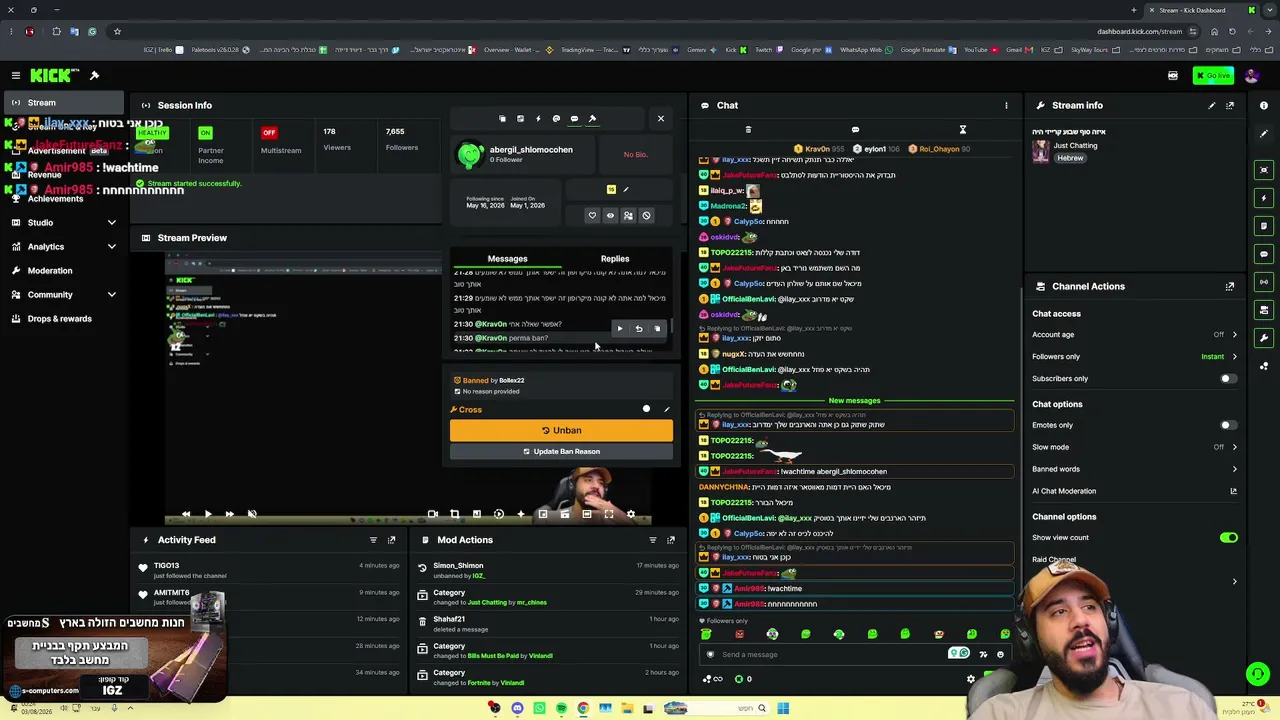This screenshot has width=1280, height=720.
Task: Open WhatsApp from the taskbar
Action: tap(539, 708)
